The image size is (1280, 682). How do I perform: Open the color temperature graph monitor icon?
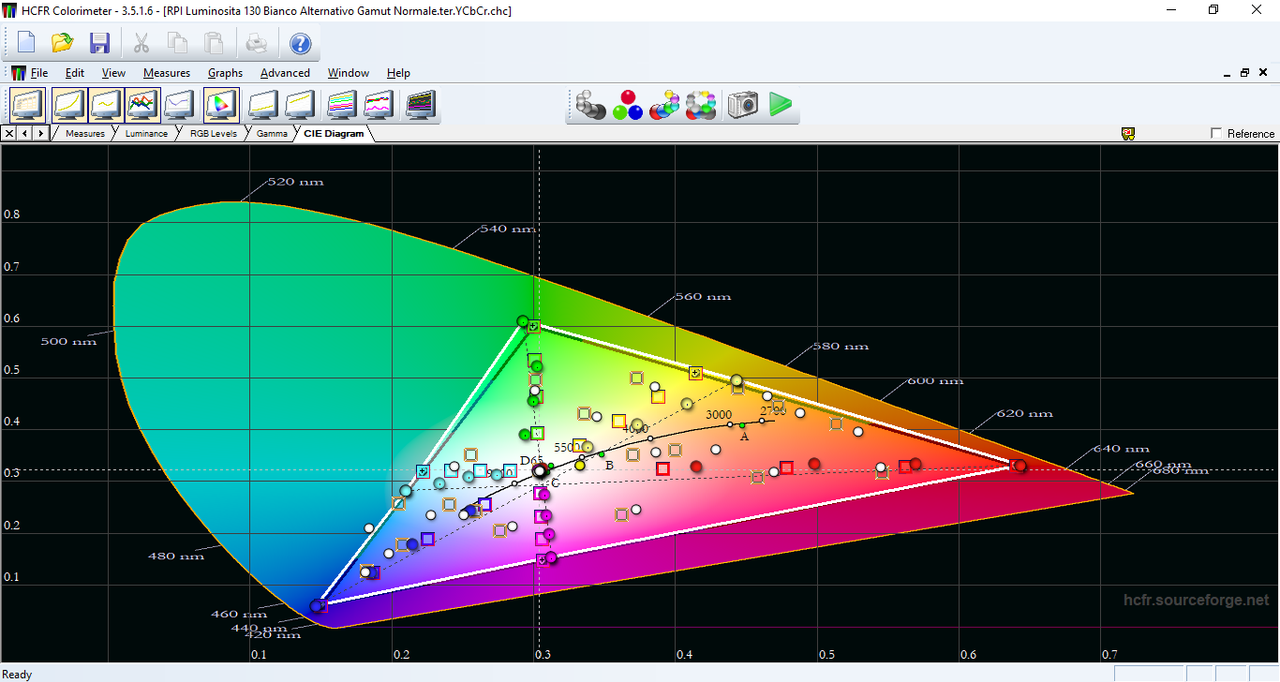coord(180,104)
